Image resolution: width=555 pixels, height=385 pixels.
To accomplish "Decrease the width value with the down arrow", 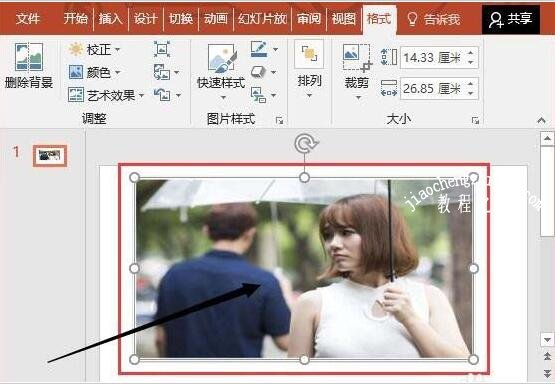I will tap(470, 93).
